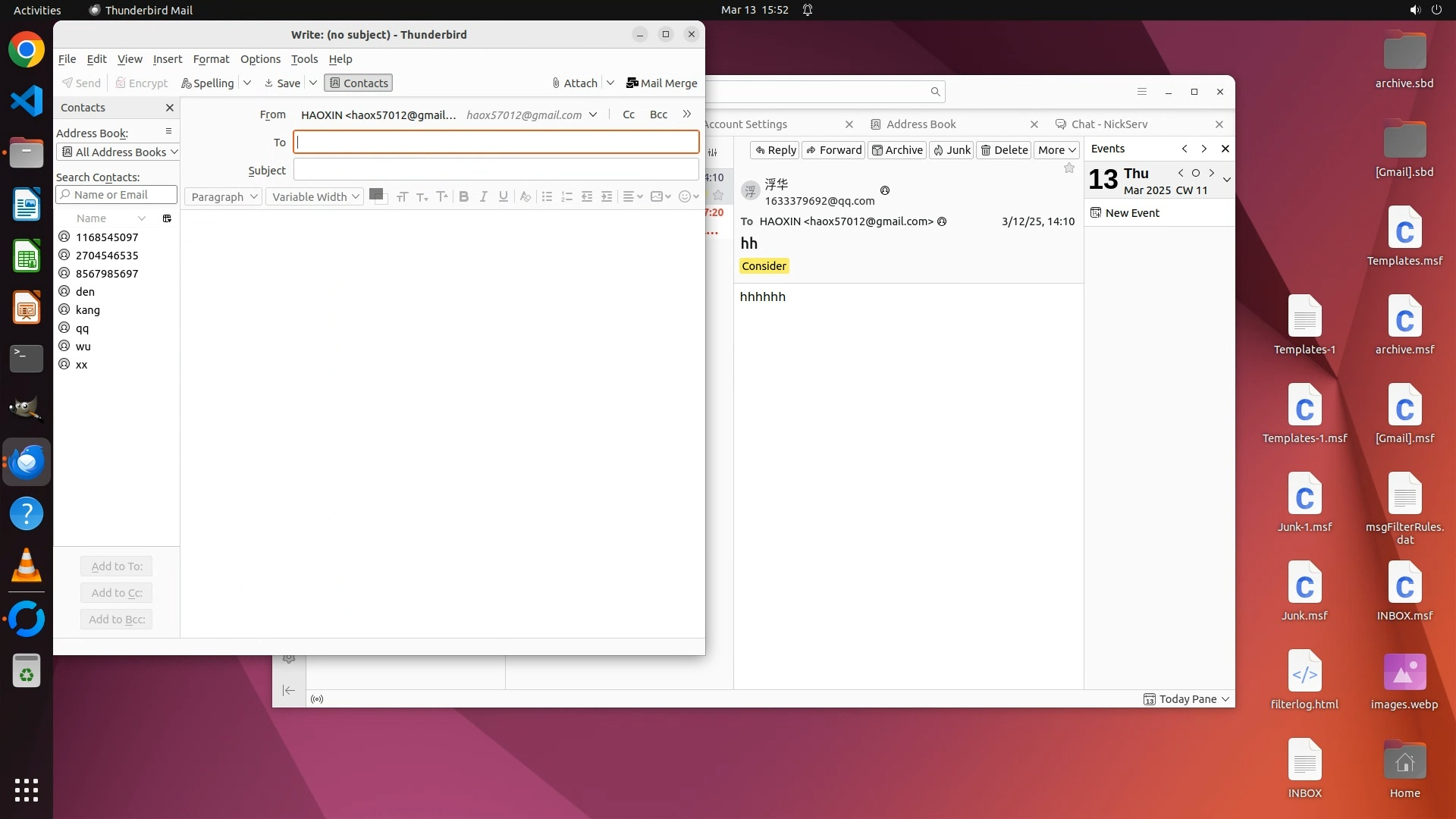Toggle underline text formatting

pos(503,196)
